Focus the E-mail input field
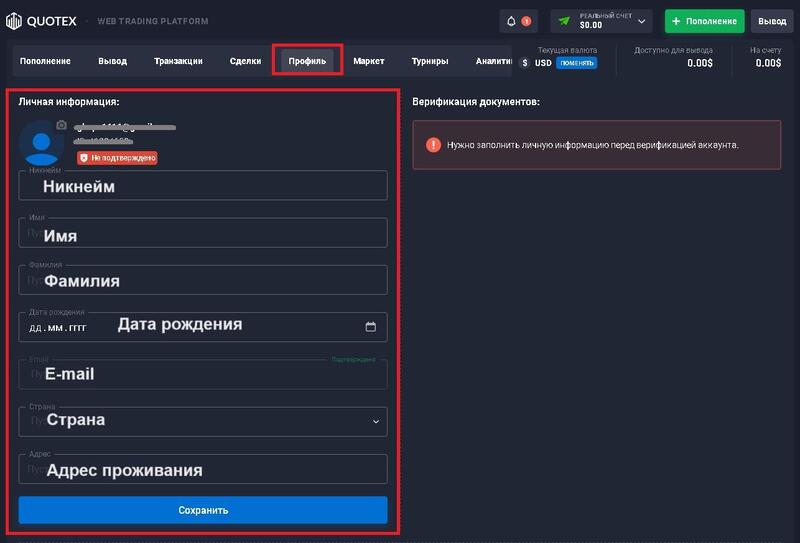Image resolution: width=800 pixels, height=543 pixels. coord(203,374)
